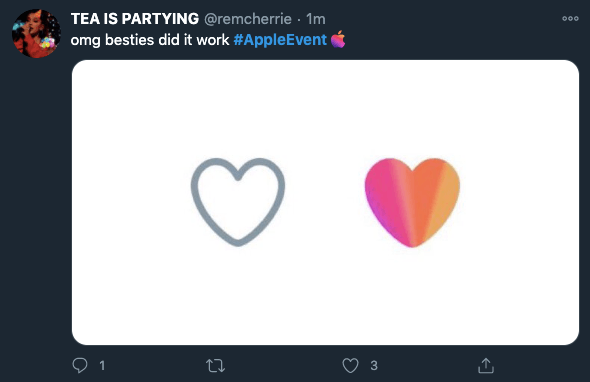Click the Apple logo hashflag emoji

[338, 40]
